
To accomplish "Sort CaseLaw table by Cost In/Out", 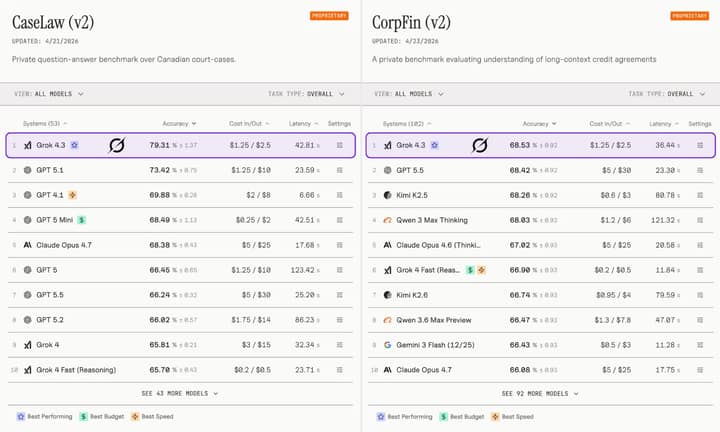I will pyautogui.click(x=249, y=123).
